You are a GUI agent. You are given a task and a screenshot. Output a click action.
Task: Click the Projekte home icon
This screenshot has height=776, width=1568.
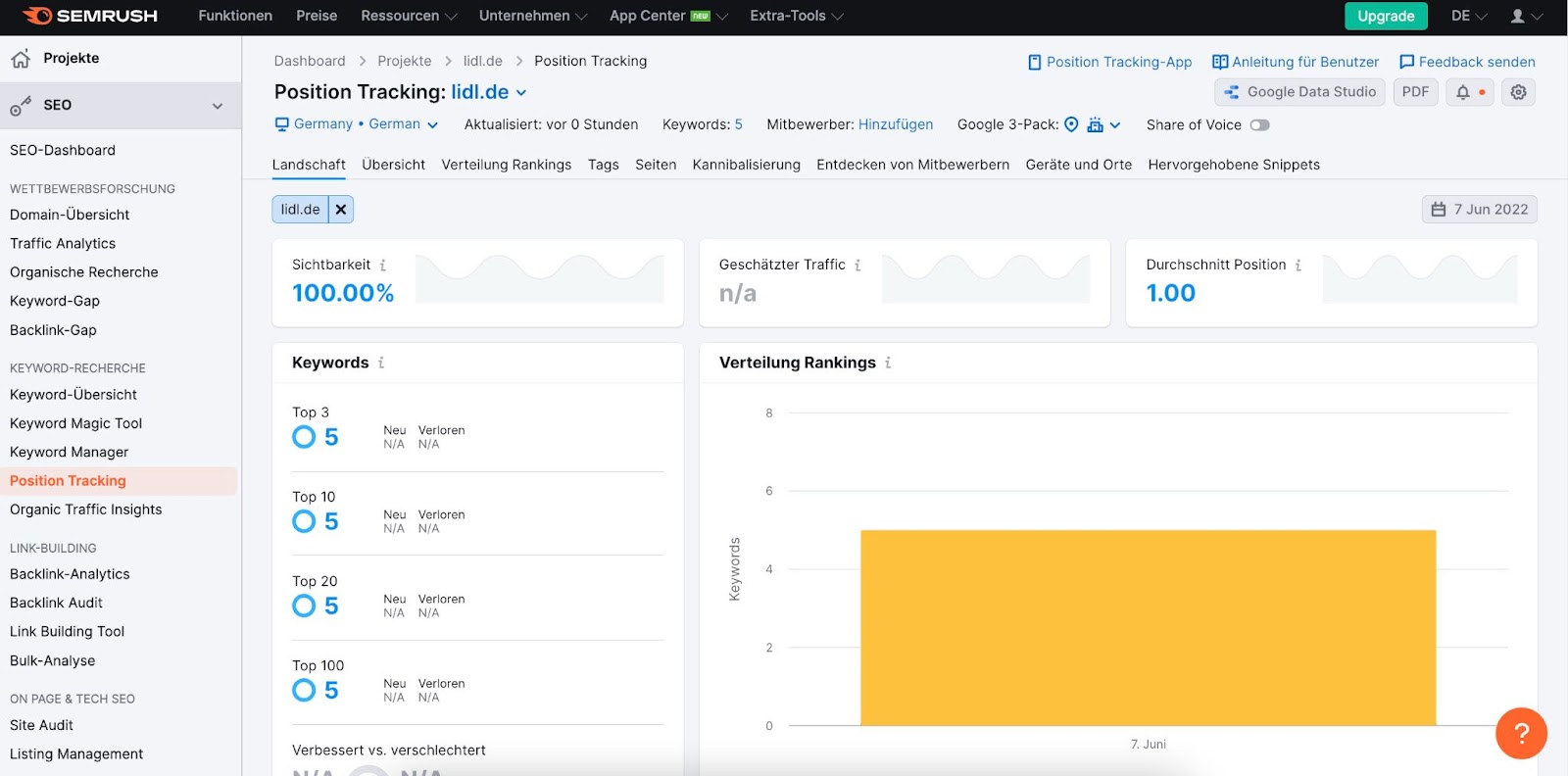coord(21,59)
